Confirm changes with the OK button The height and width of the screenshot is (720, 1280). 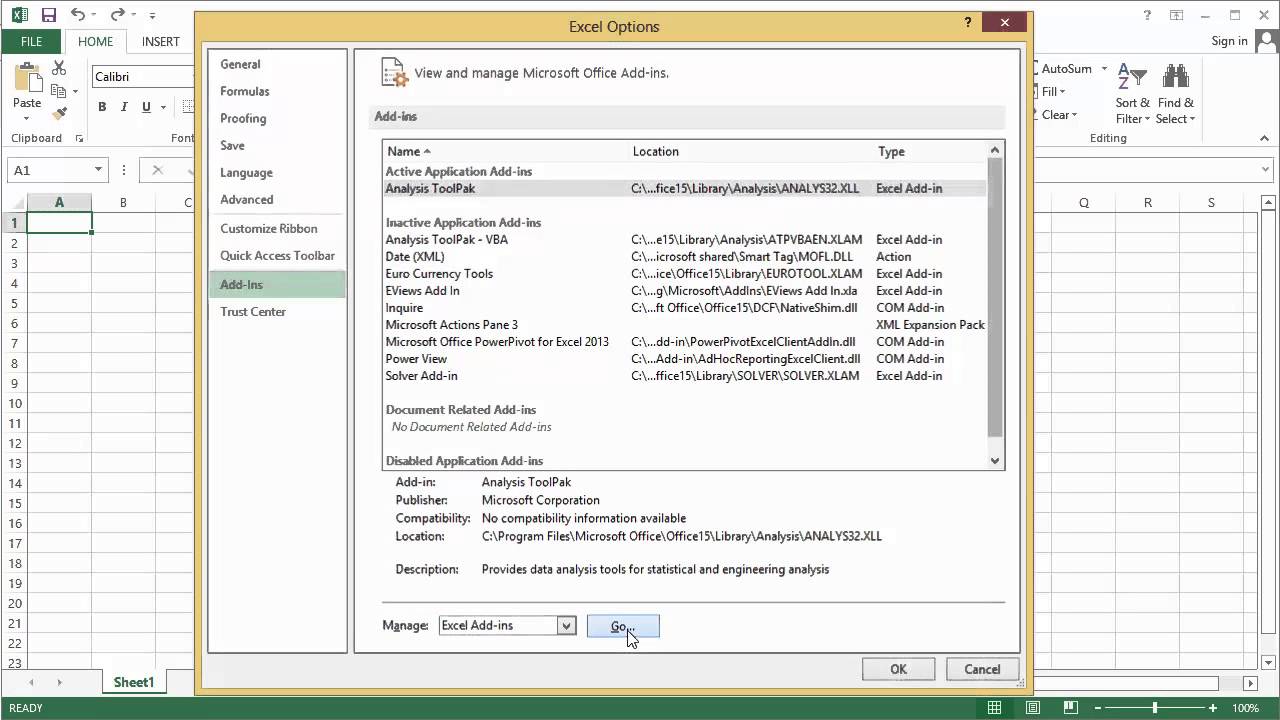point(897,669)
